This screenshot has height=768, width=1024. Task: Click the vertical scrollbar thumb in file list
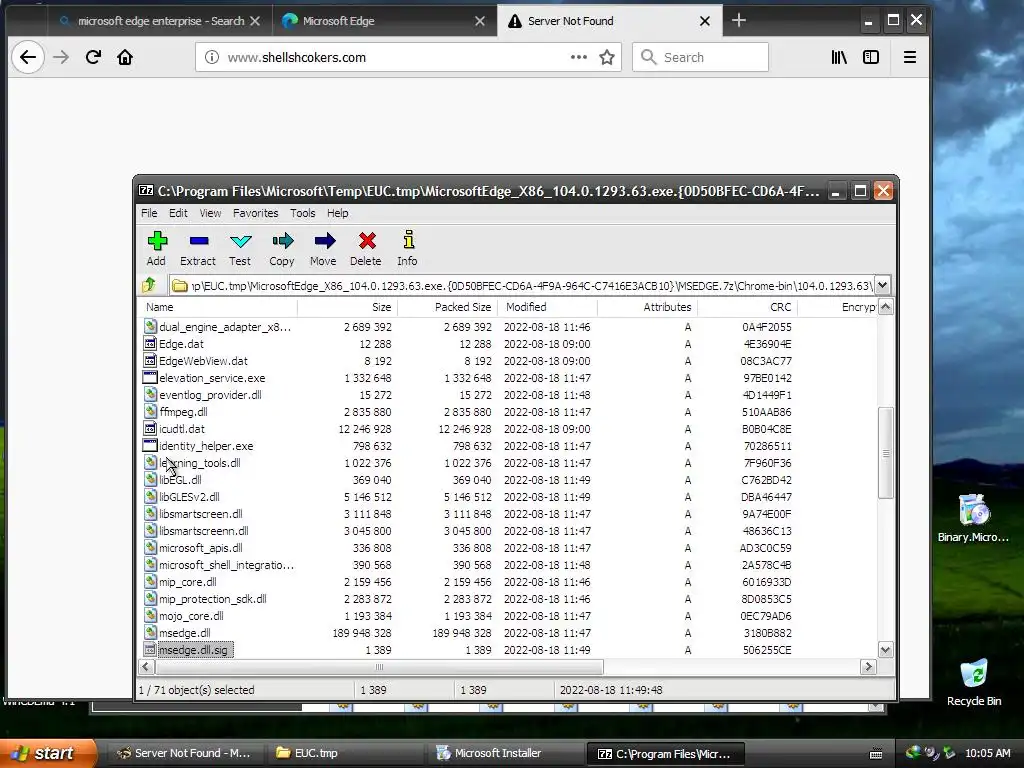[x=886, y=453]
